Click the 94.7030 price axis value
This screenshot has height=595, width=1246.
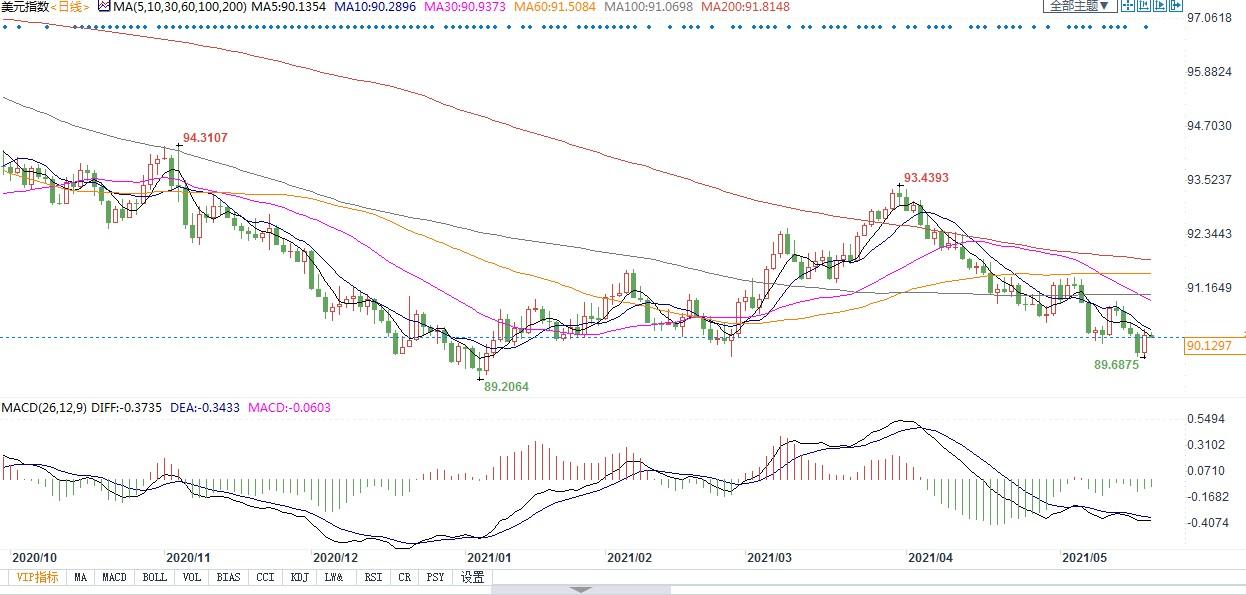tap(1209, 126)
